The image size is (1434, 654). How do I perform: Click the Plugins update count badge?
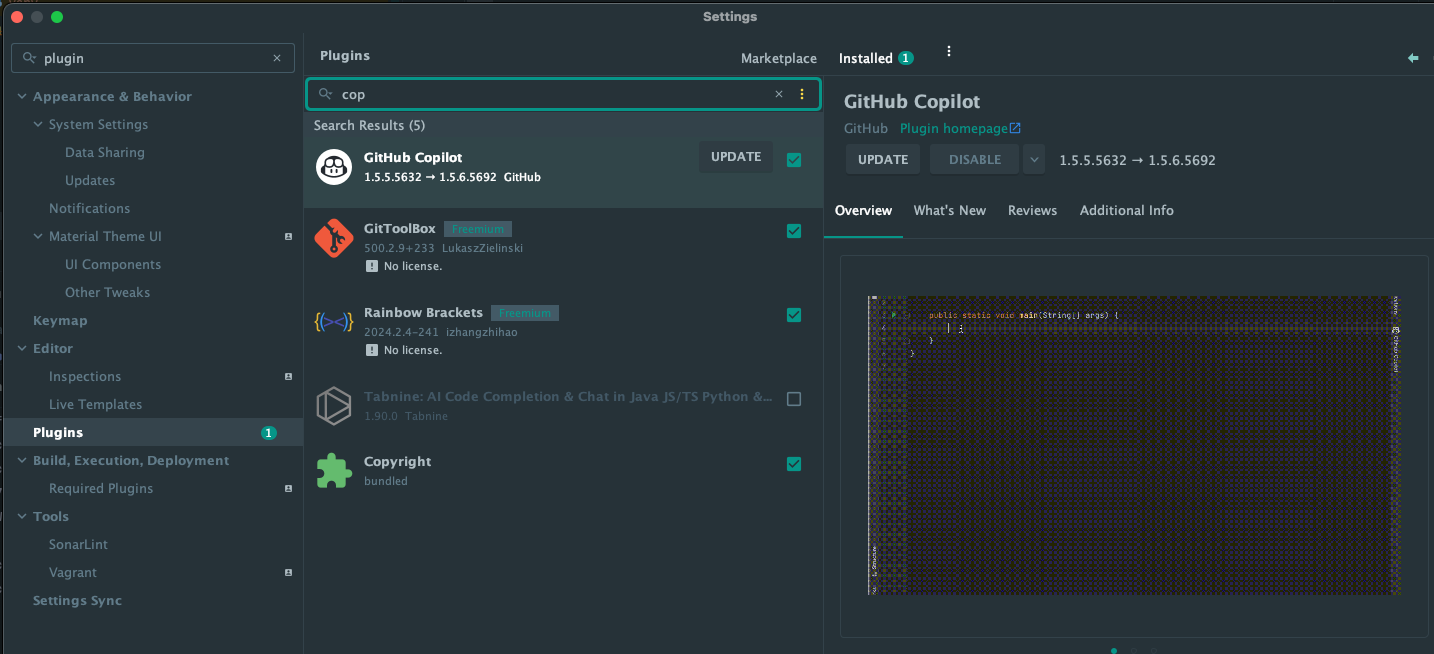268,432
